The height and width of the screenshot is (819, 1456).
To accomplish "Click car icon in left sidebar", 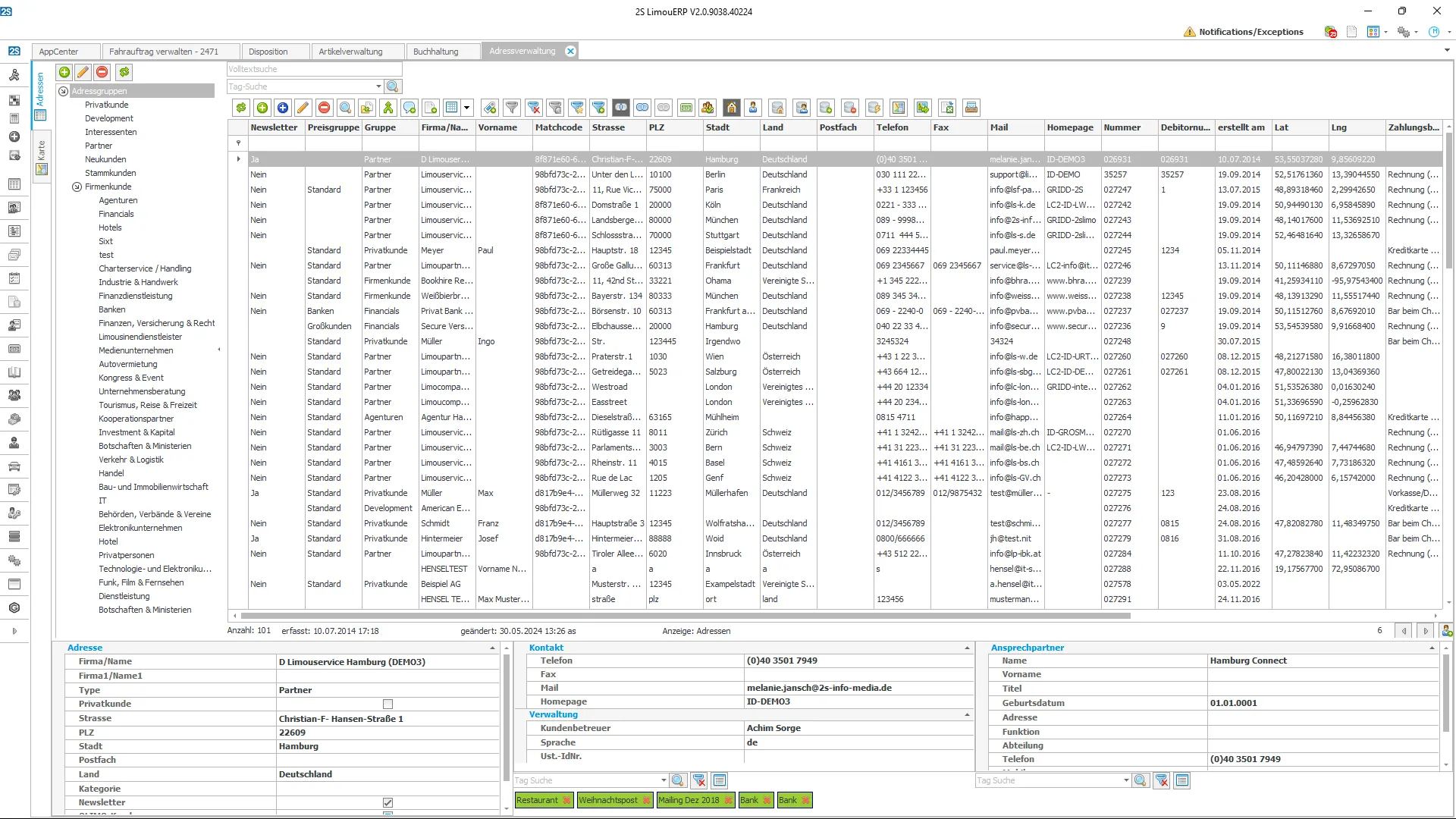I will (14, 466).
